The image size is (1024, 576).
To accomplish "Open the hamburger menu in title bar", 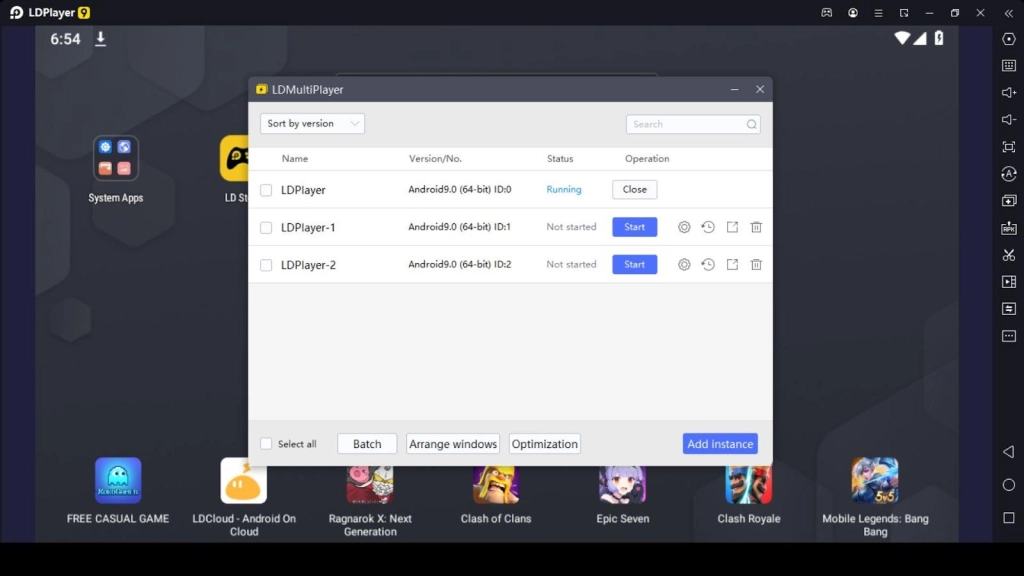I will click(878, 13).
